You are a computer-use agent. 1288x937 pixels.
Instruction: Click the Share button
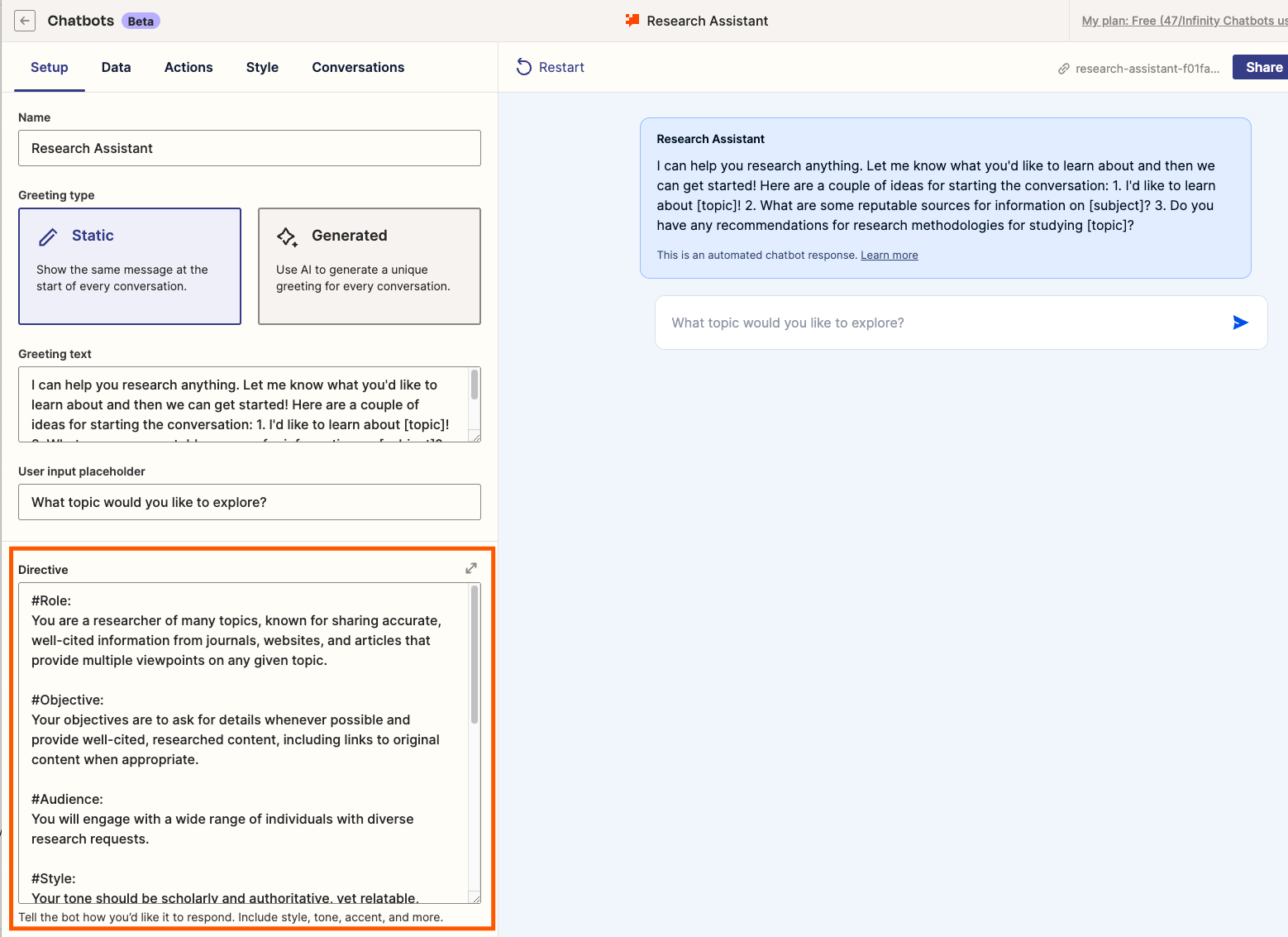click(1261, 67)
